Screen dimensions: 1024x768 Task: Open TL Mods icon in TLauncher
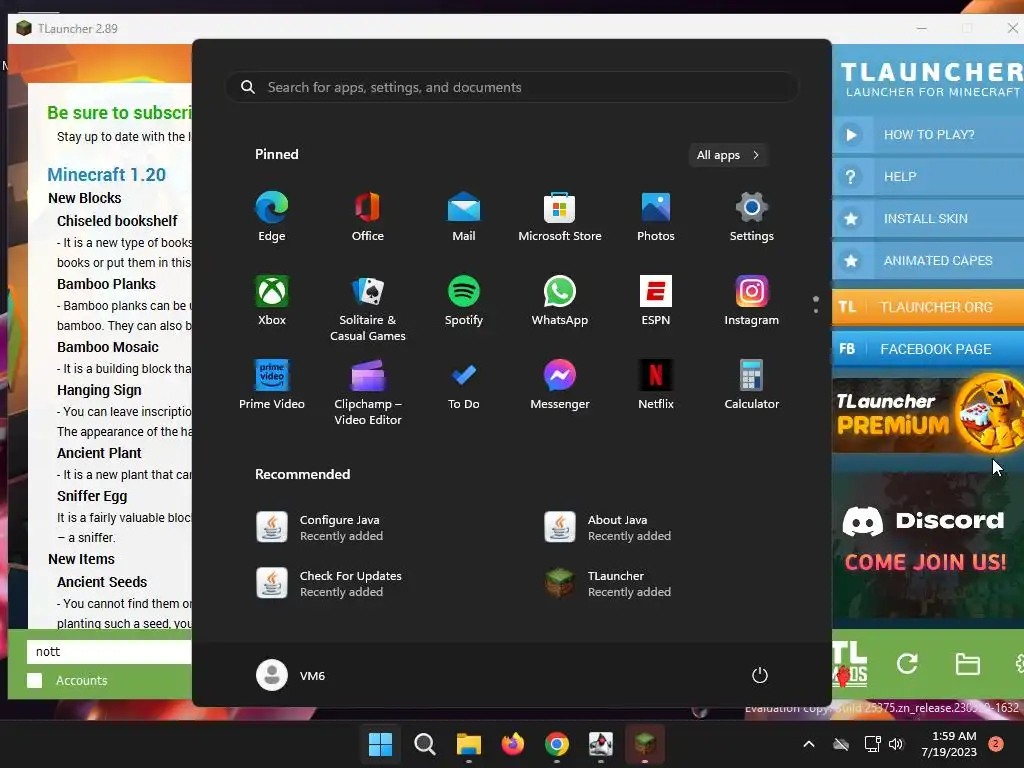click(x=850, y=664)
